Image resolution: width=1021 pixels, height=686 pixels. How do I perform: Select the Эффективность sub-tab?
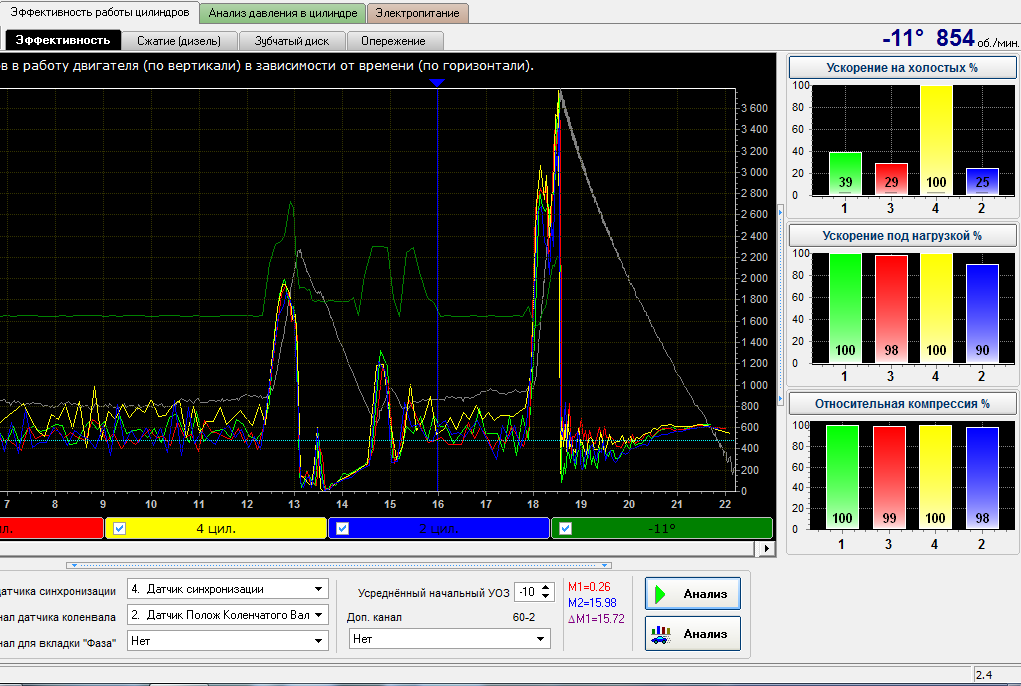(x=63, y=40)
